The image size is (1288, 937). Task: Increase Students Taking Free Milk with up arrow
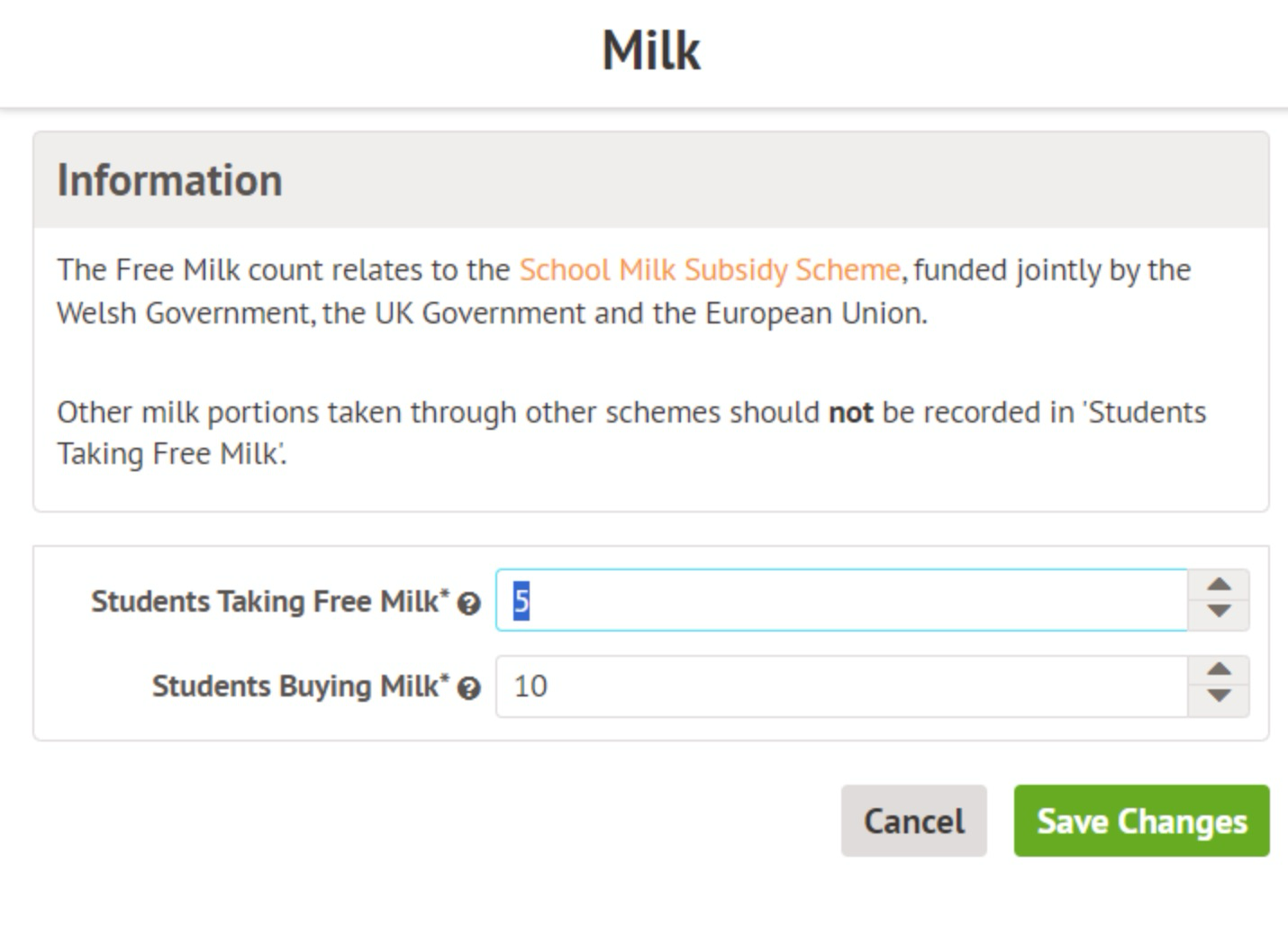[x=1219, y=585]
